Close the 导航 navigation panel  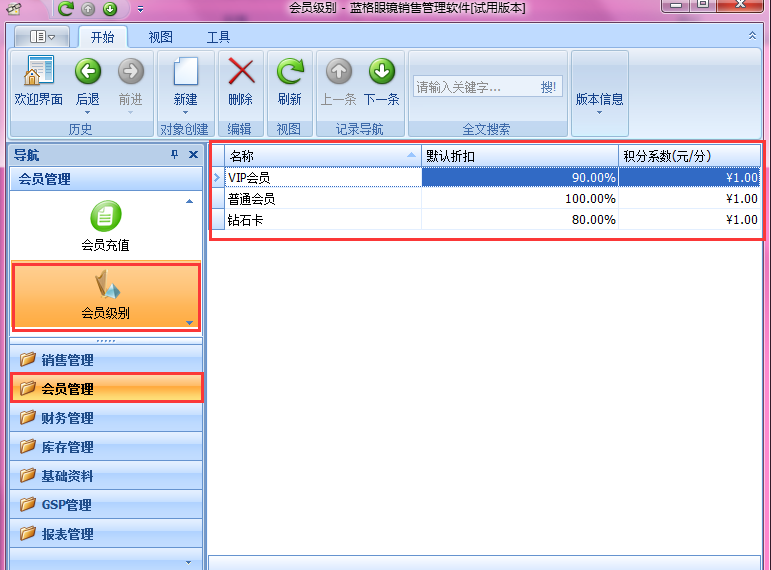click(x=193, y=155)
